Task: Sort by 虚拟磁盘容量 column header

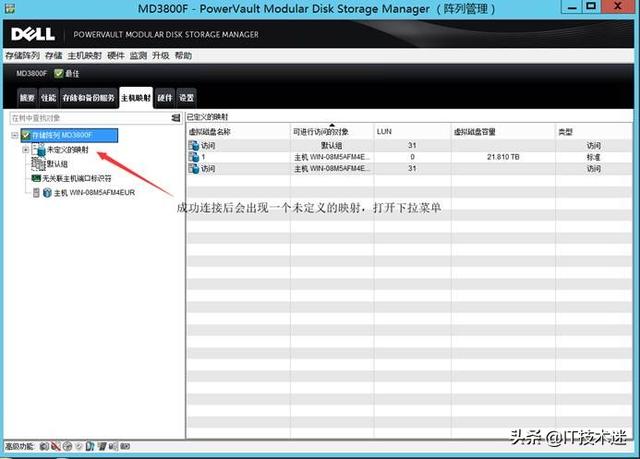Action: [503, 132]
